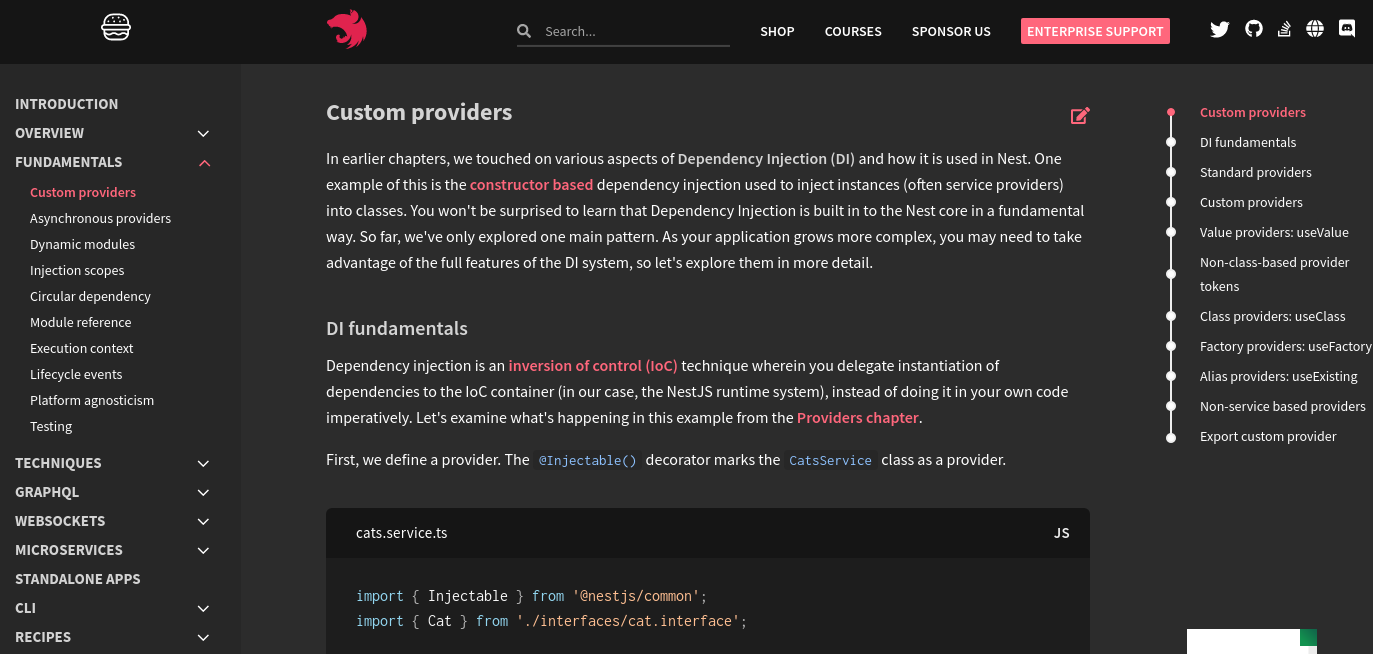This screenshot has height=654, width=1373.
Task: Click the NestJS cat logo
Action: [x=346, y=30]
